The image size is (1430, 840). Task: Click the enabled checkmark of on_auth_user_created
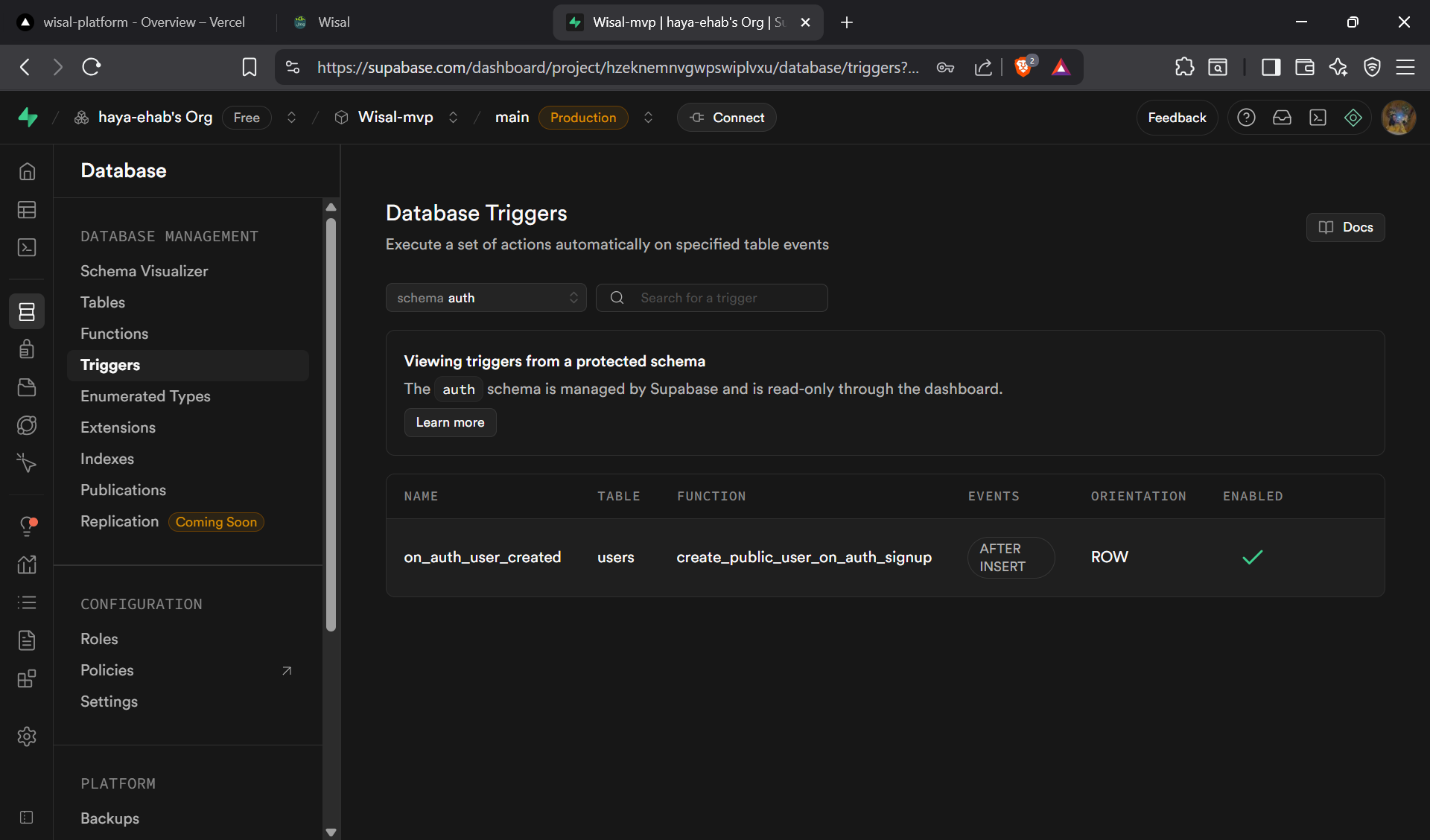point(1253,557)
